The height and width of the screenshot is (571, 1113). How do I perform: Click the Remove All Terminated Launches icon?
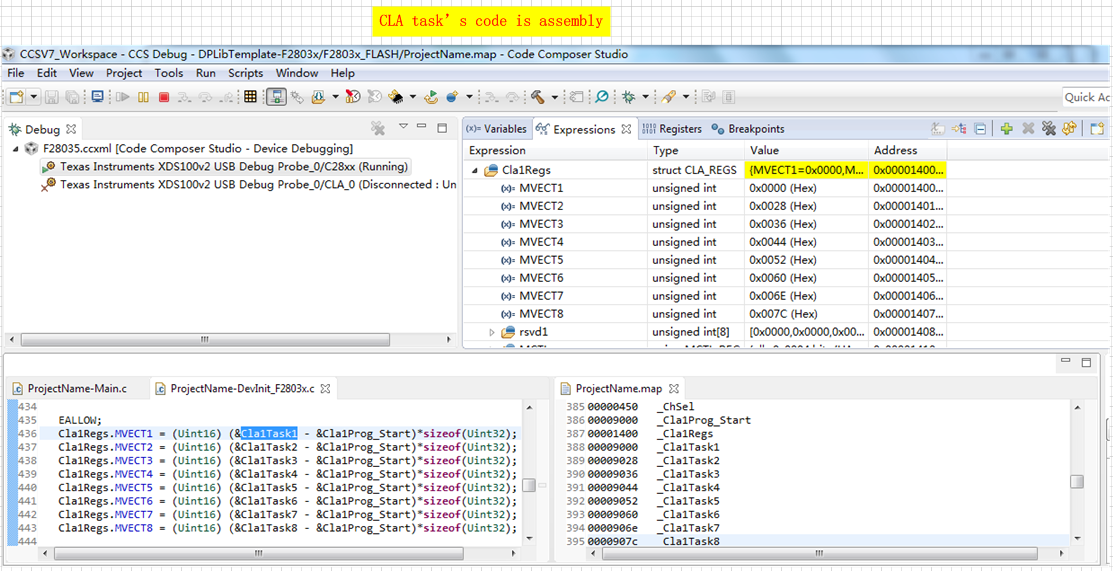[378, 128]
